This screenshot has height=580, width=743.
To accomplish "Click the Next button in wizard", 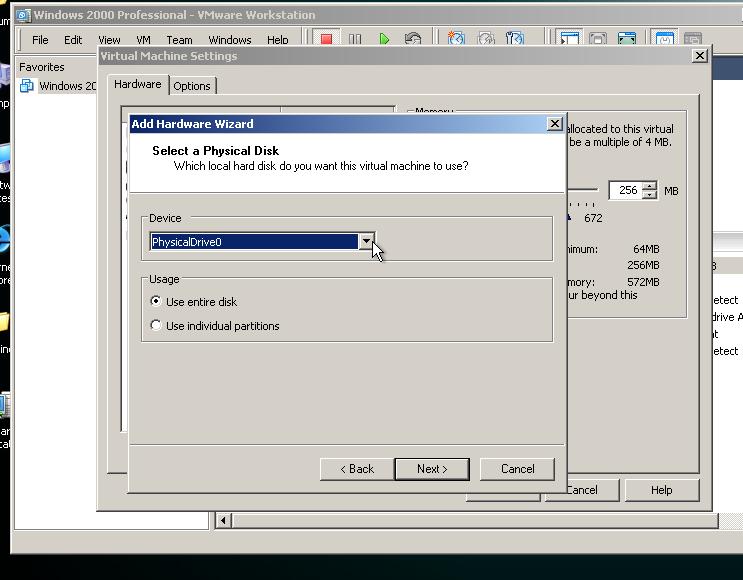I will point(432,468).
